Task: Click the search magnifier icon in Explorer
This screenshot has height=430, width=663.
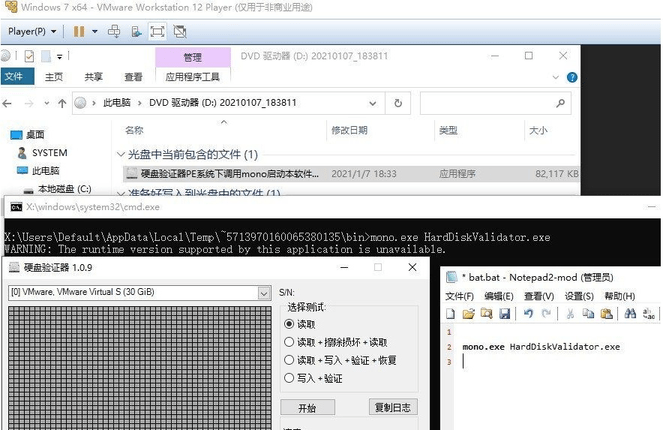Action: pos(561,103)
